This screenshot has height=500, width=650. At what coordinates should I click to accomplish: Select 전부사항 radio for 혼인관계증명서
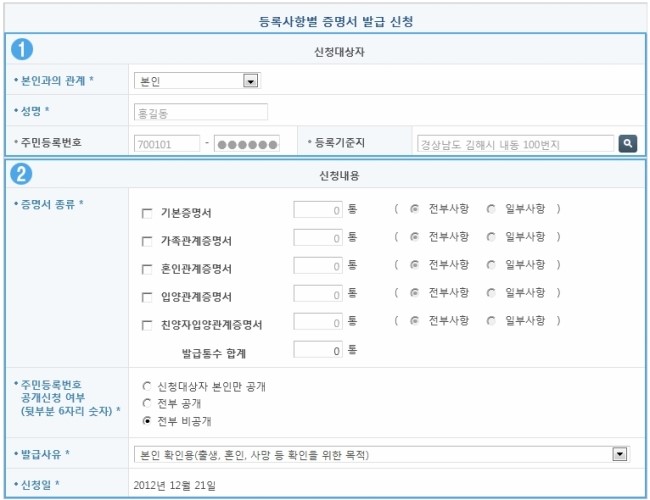(413, 265)
